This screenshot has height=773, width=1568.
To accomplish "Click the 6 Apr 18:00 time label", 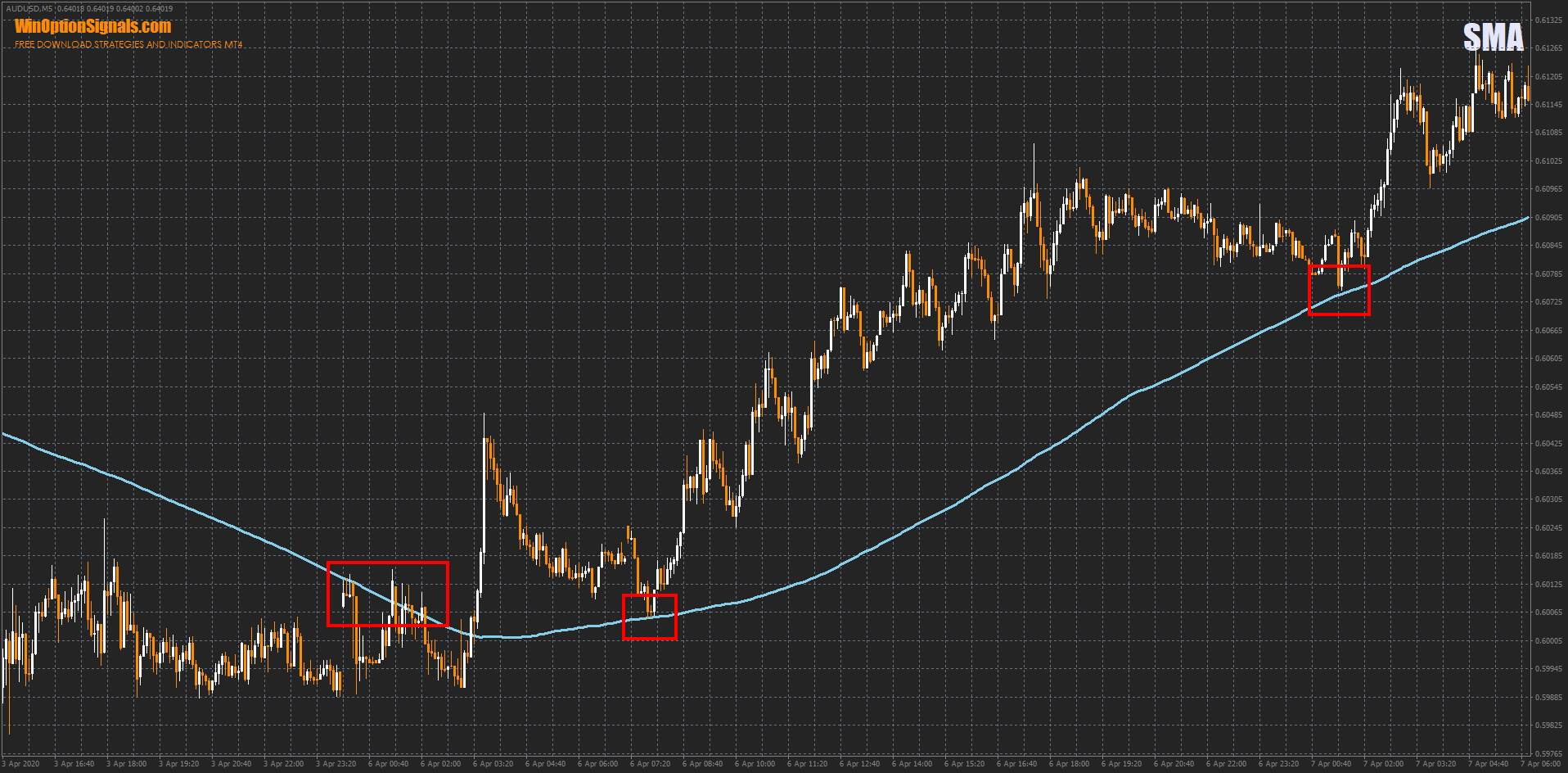I will coord(1070,765).
